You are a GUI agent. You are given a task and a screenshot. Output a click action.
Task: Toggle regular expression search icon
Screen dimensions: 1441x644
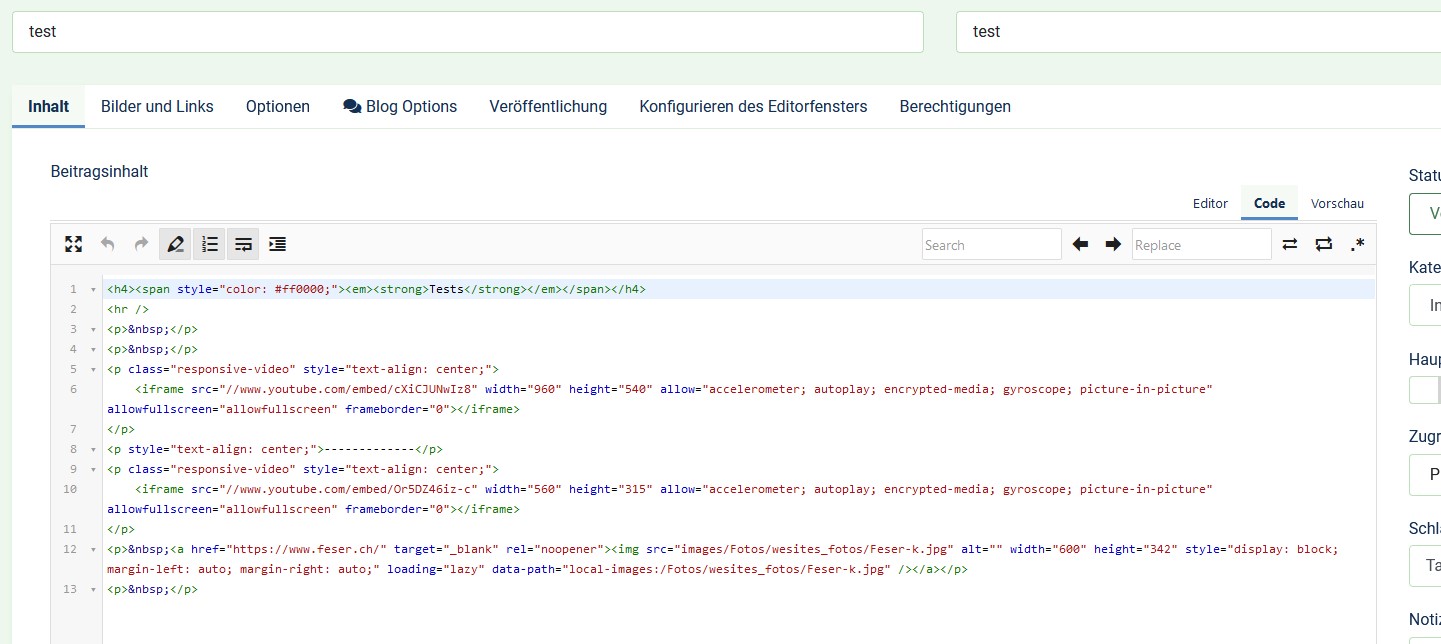click(1357, 244)
